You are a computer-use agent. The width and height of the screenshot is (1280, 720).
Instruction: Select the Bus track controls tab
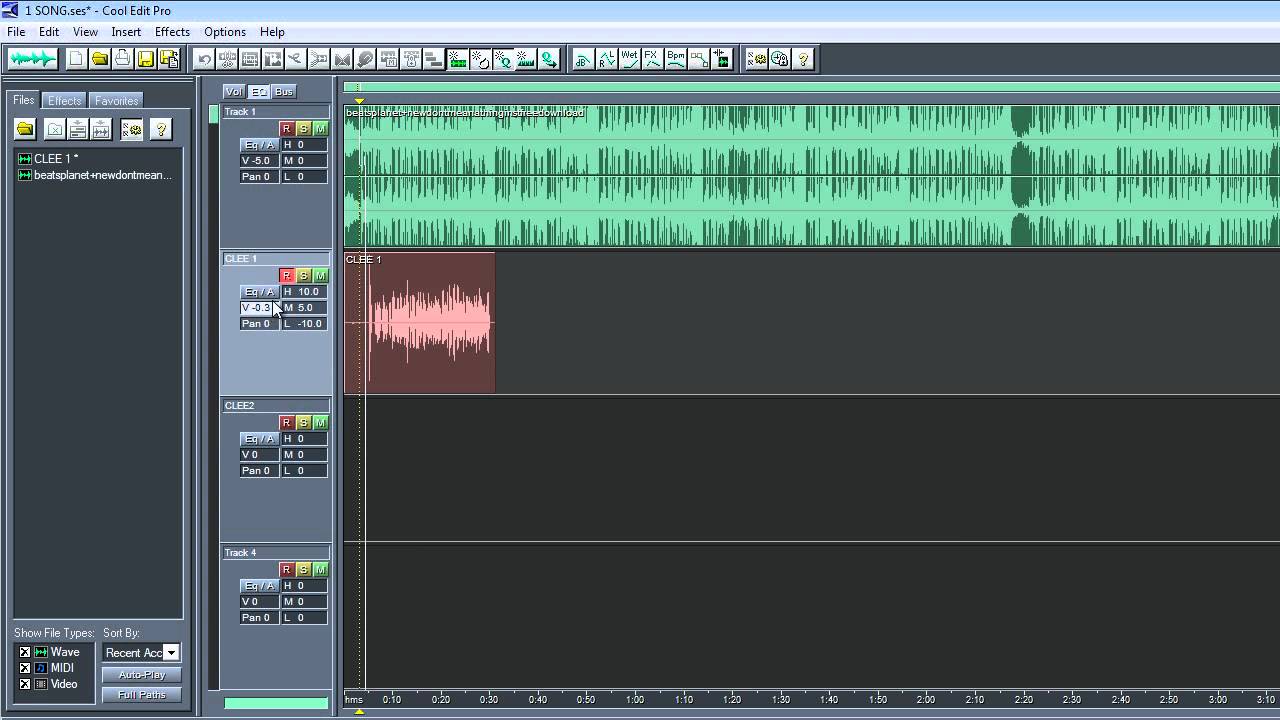[x=284, y=92]
